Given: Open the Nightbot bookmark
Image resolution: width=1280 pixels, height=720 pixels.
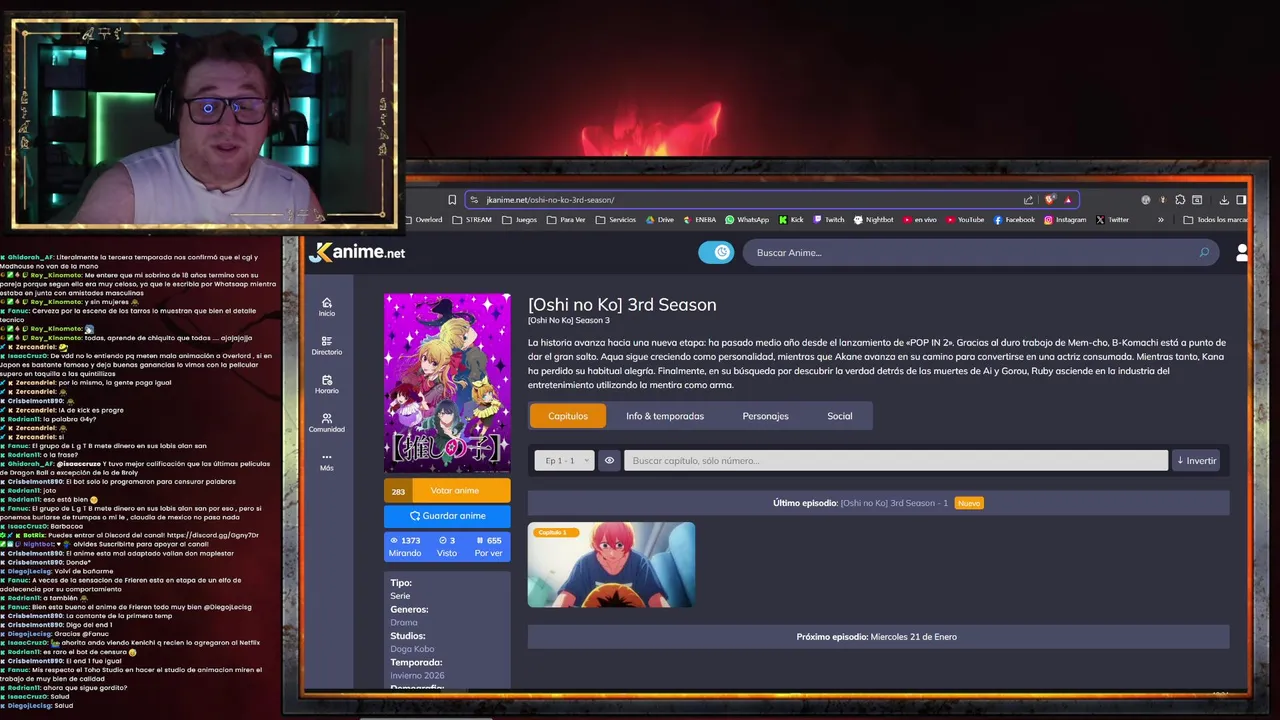Looking at the screenshot, I should pos(874,220).
